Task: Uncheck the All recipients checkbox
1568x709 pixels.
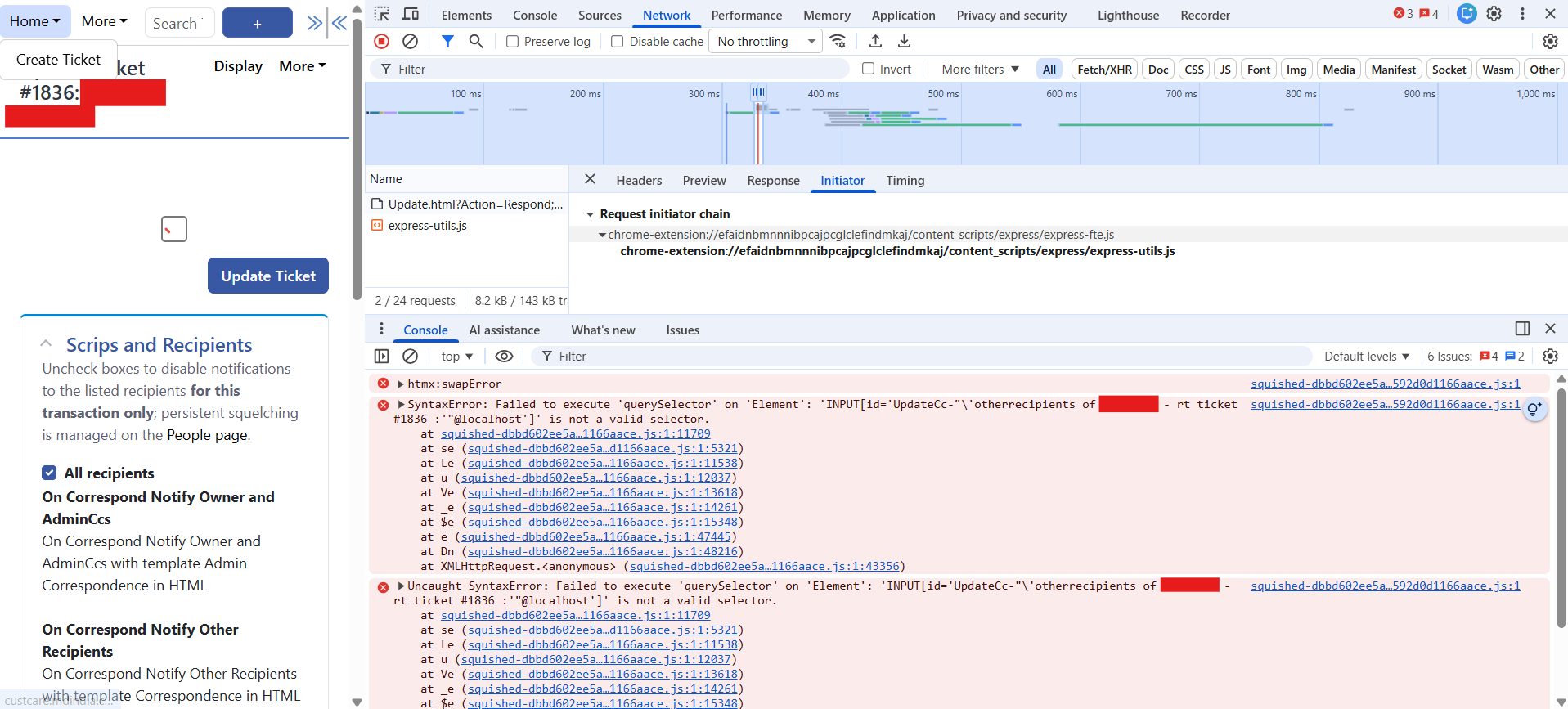Action: 49,473
